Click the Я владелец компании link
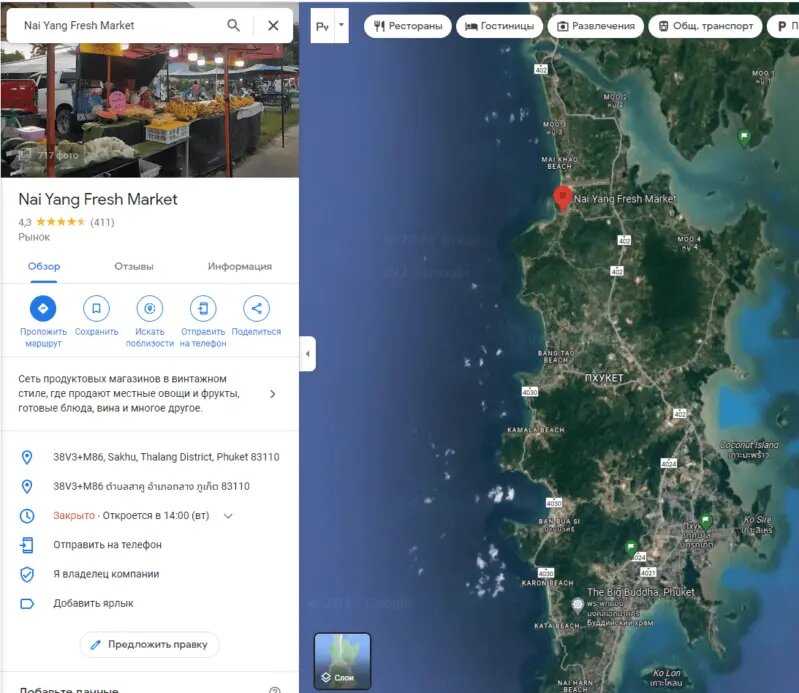This screenshot has height=693, width=799. coord(106,574)
